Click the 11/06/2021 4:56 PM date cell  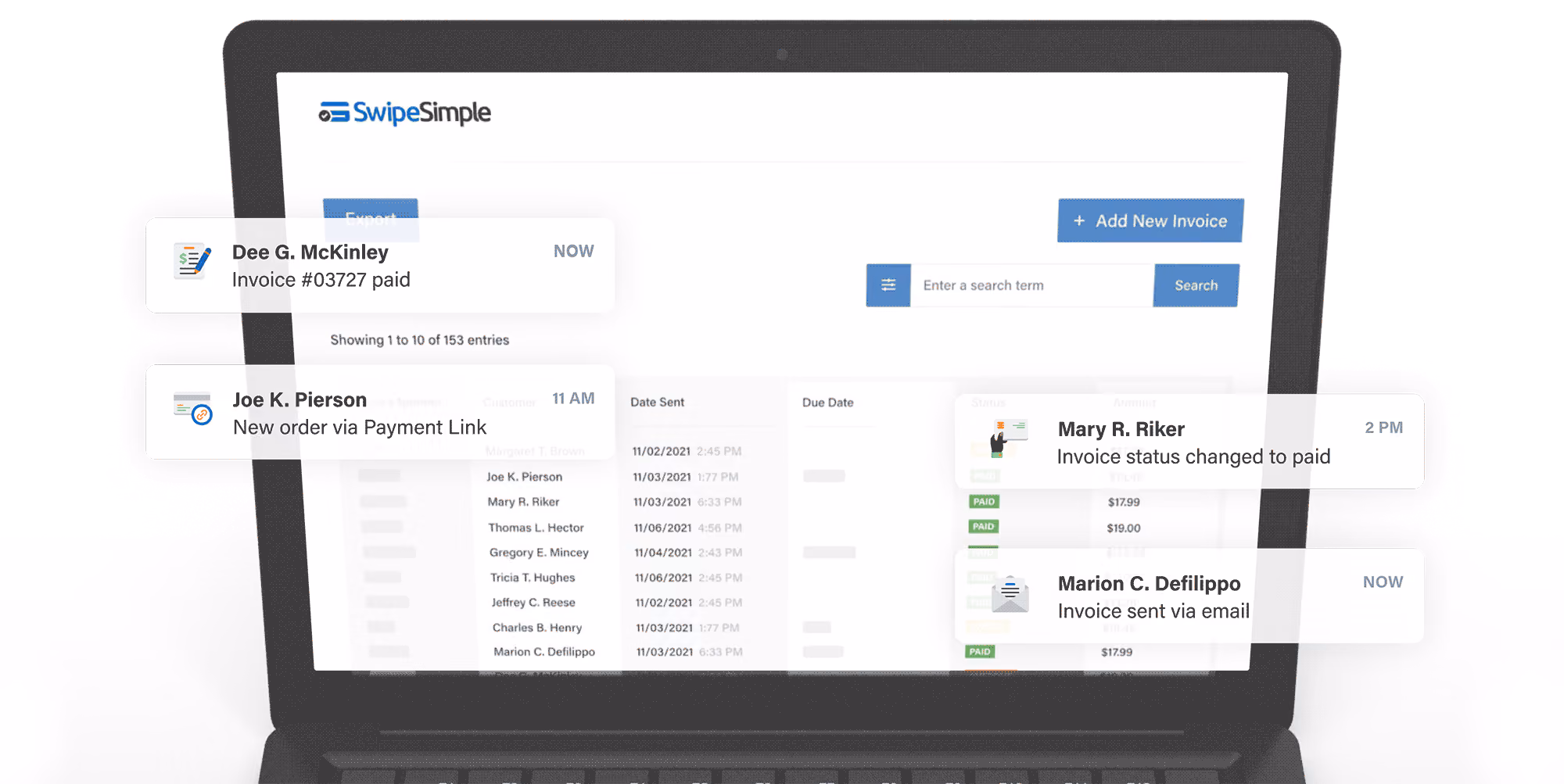688,528
